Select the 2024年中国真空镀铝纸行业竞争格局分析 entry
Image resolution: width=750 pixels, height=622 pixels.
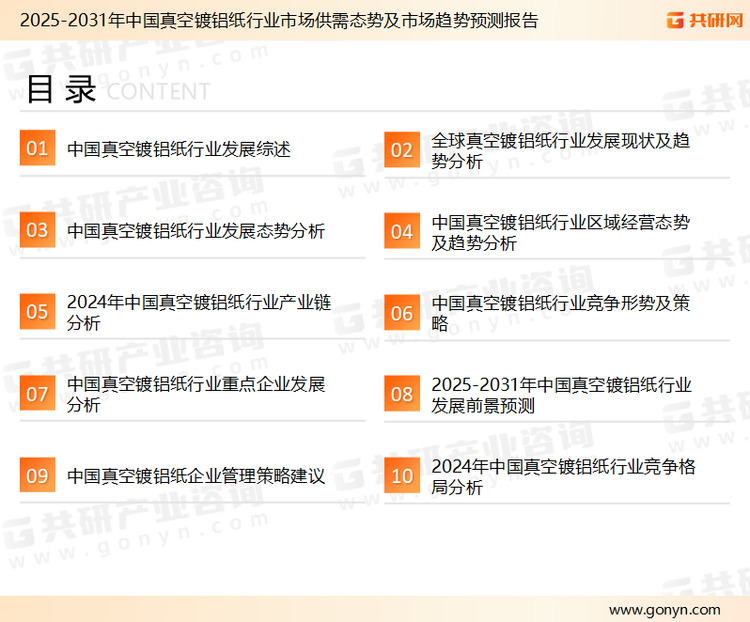tap(563, 477)
